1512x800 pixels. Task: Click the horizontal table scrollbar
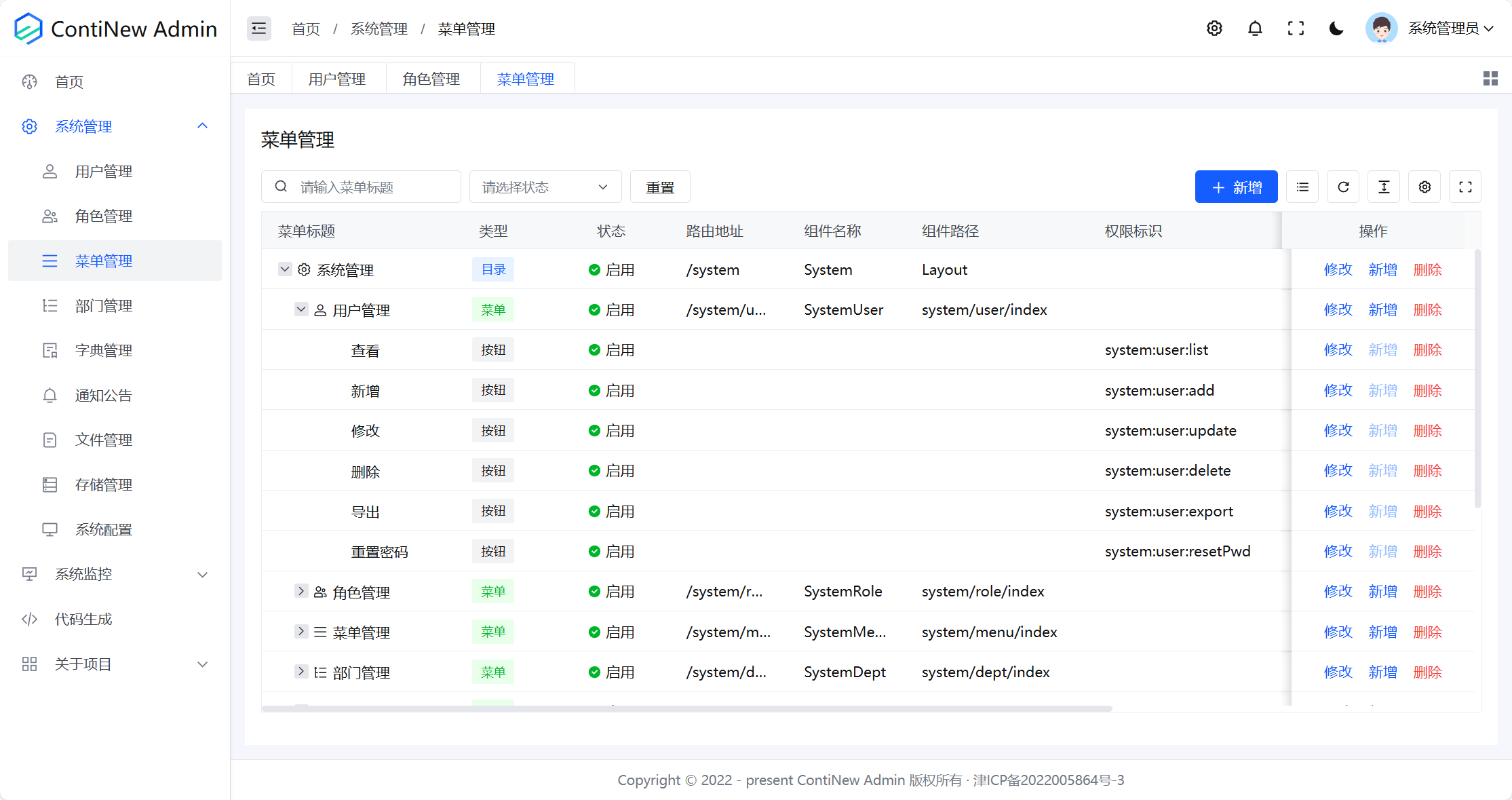click(x=685, y=708)
